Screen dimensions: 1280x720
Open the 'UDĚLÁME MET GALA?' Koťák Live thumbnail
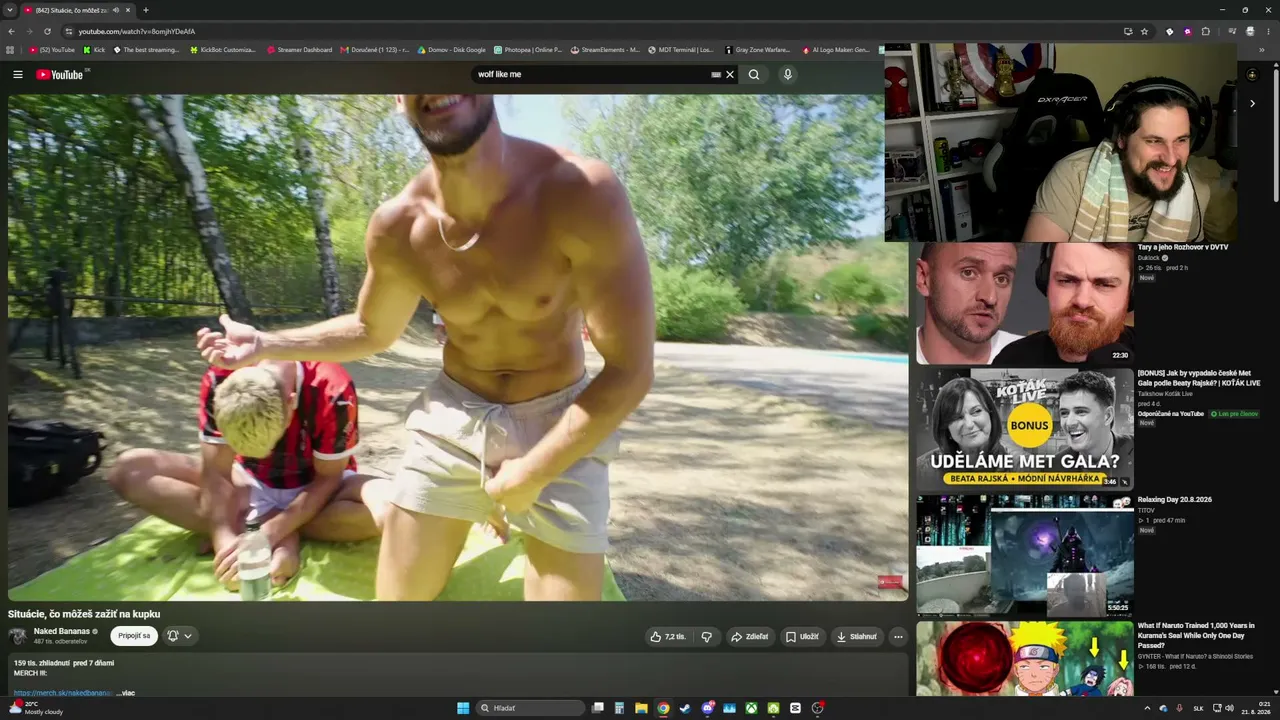(1025, 430)
